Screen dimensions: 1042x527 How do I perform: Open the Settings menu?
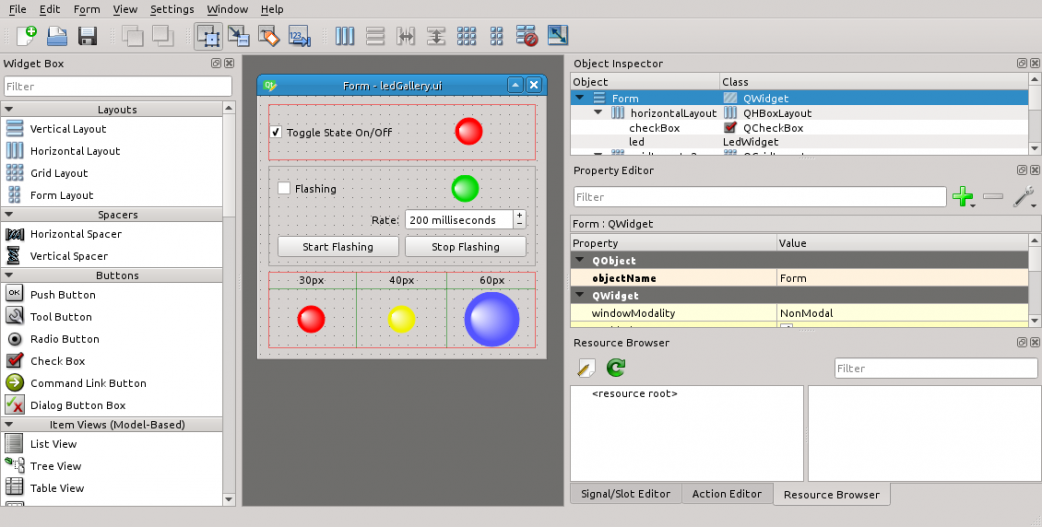[x=172, y=9]
